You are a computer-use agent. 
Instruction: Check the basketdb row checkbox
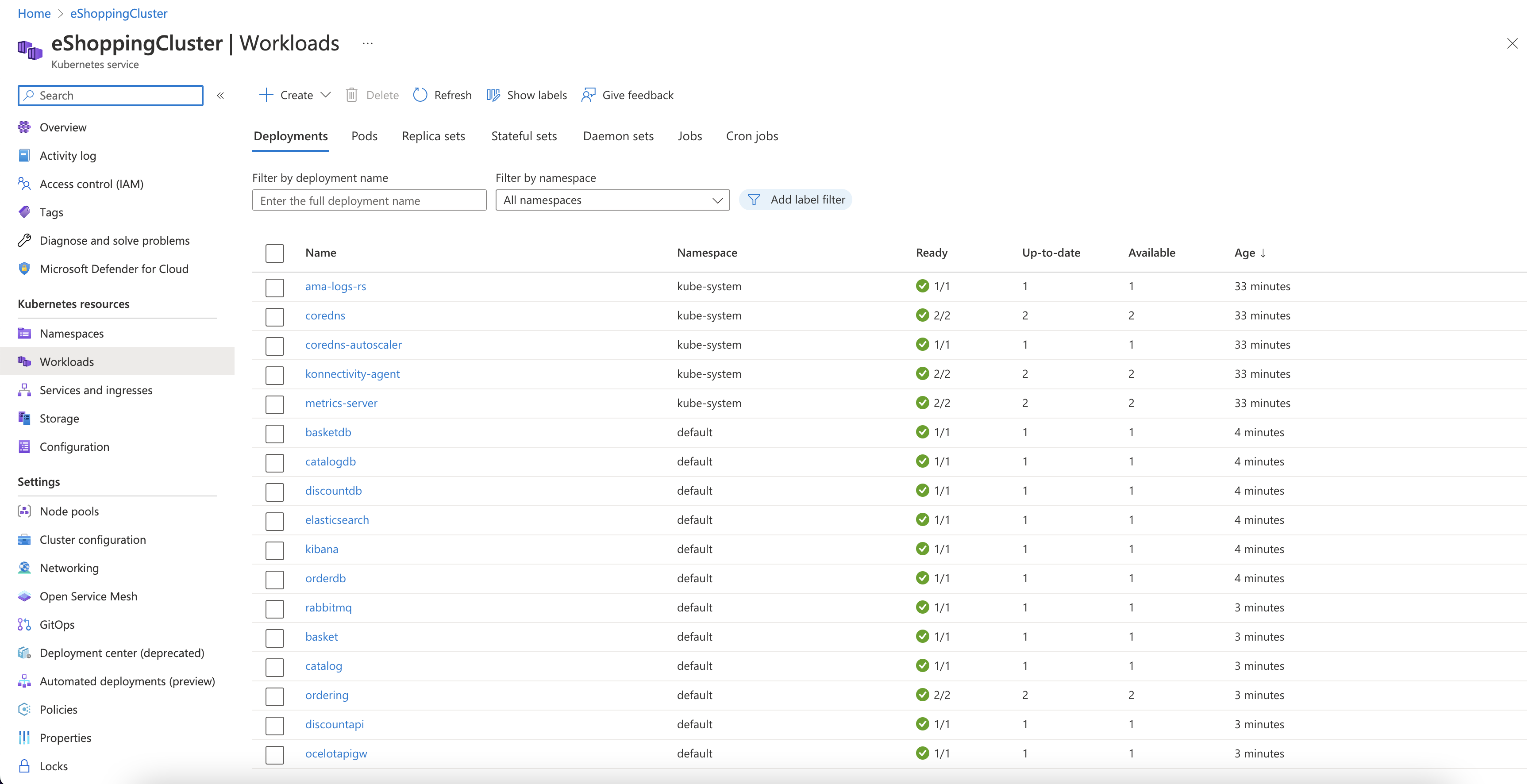point(274,434)
